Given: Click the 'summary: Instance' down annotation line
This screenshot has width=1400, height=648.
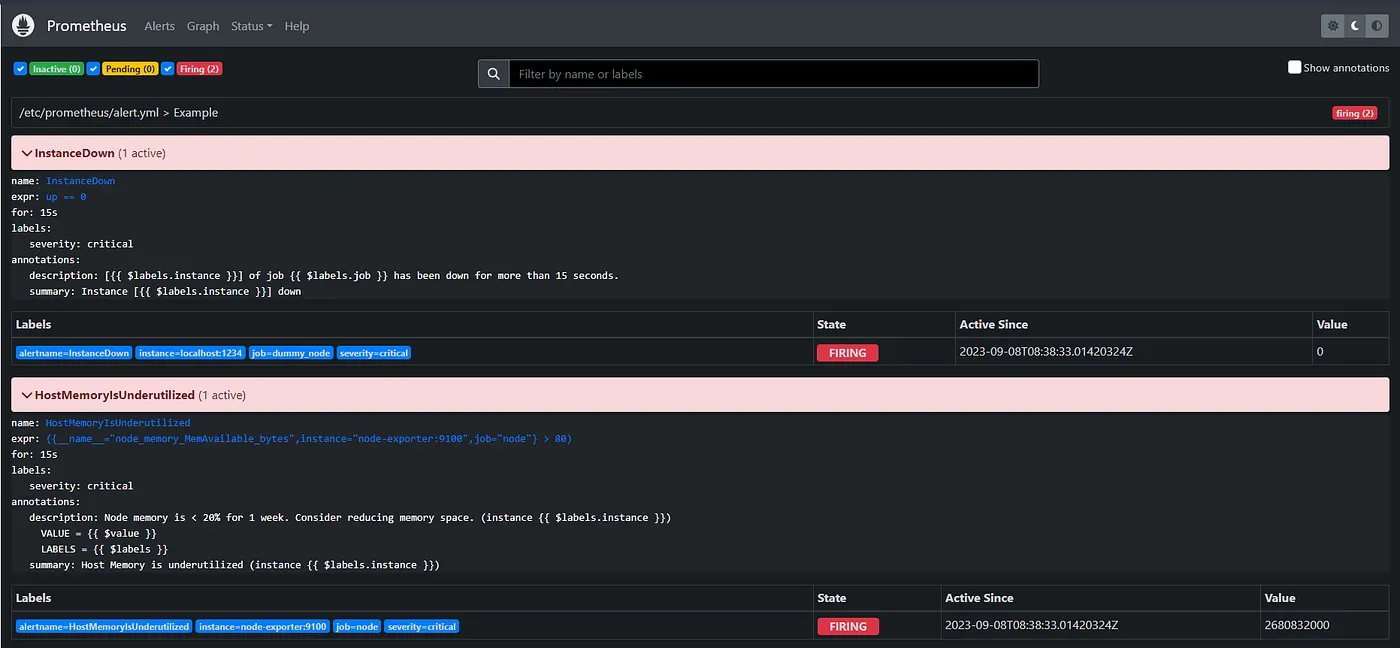Looking at the screenshot, I should coord(165,292).
